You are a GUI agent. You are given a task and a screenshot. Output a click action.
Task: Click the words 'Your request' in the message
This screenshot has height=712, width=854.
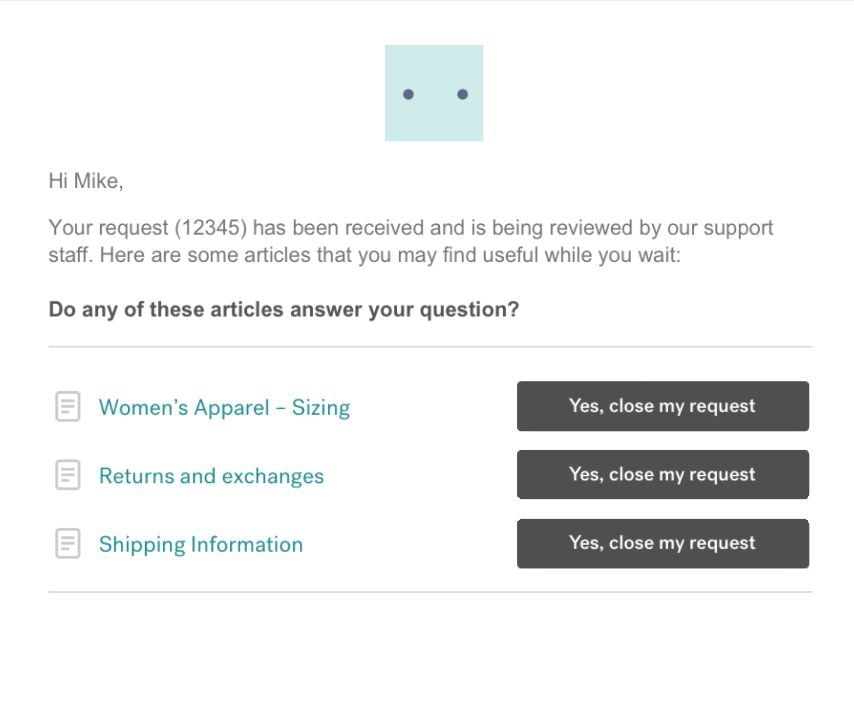point(108,228)
